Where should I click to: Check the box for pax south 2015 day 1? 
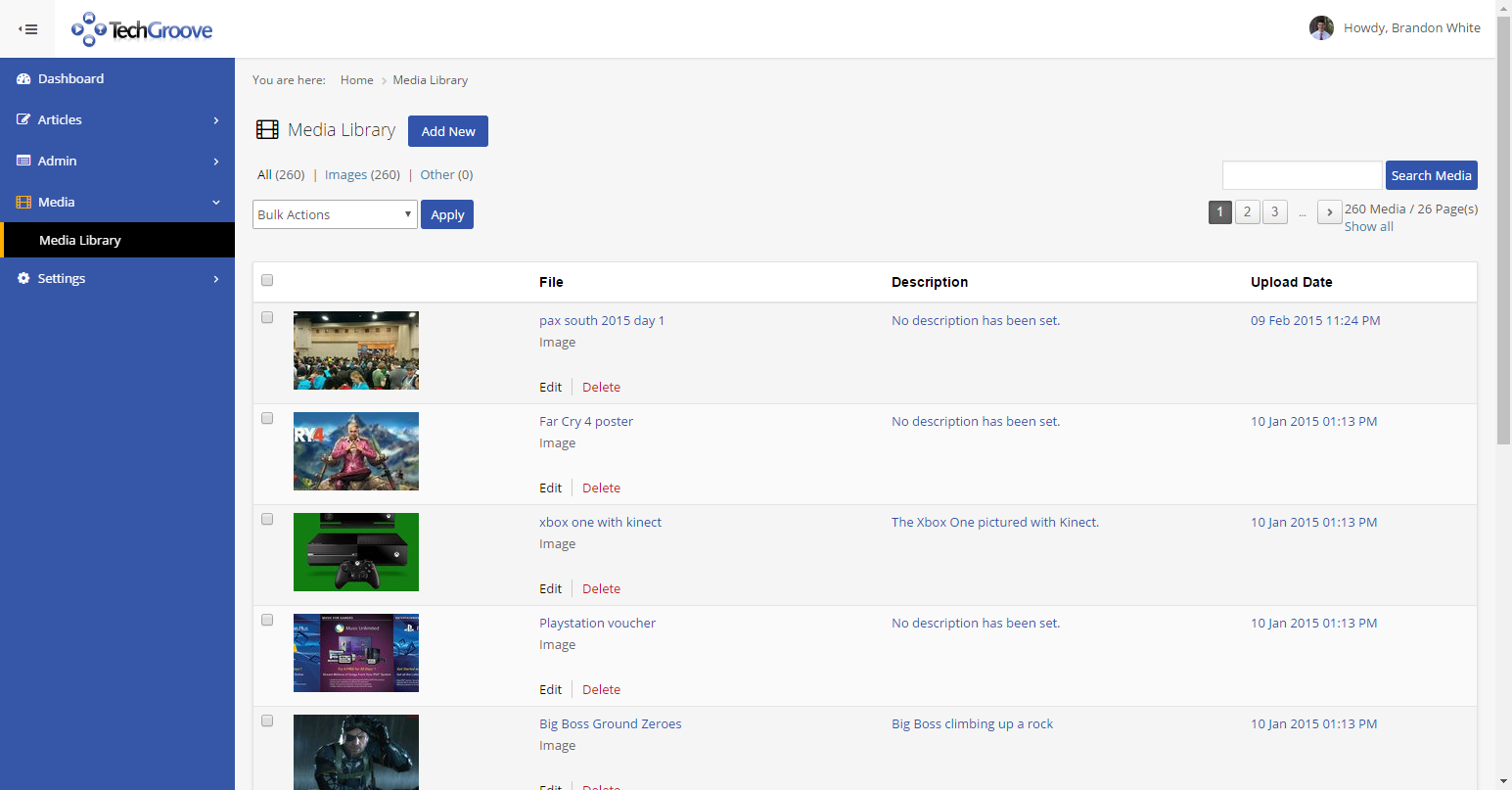pyautogui.click(x=267, y=317)
